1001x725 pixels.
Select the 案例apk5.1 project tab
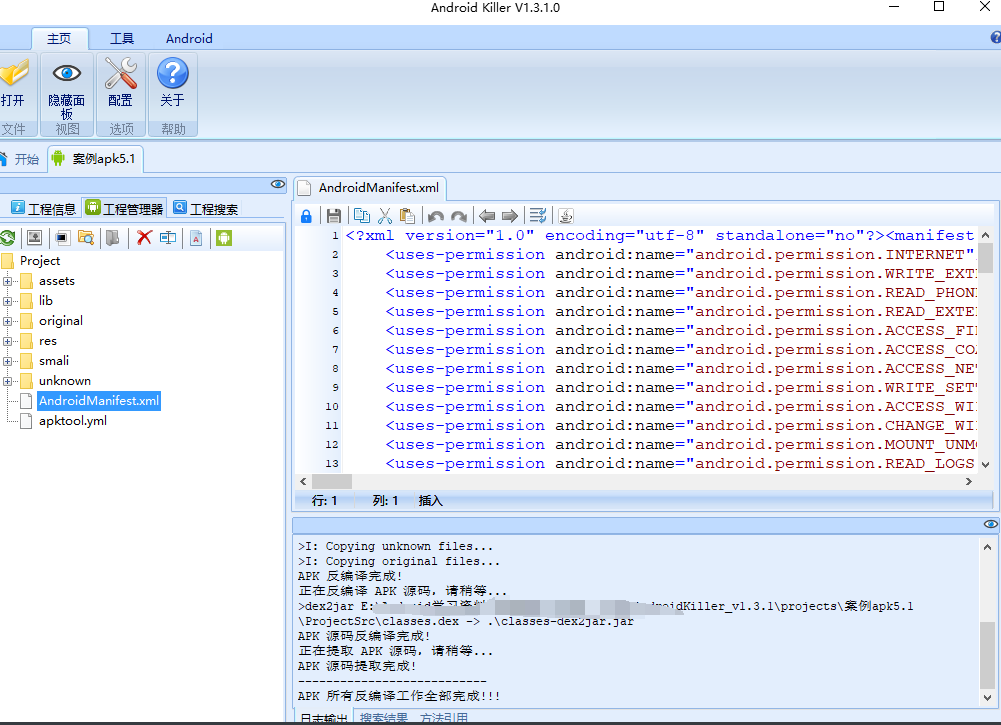coord(95,159)
